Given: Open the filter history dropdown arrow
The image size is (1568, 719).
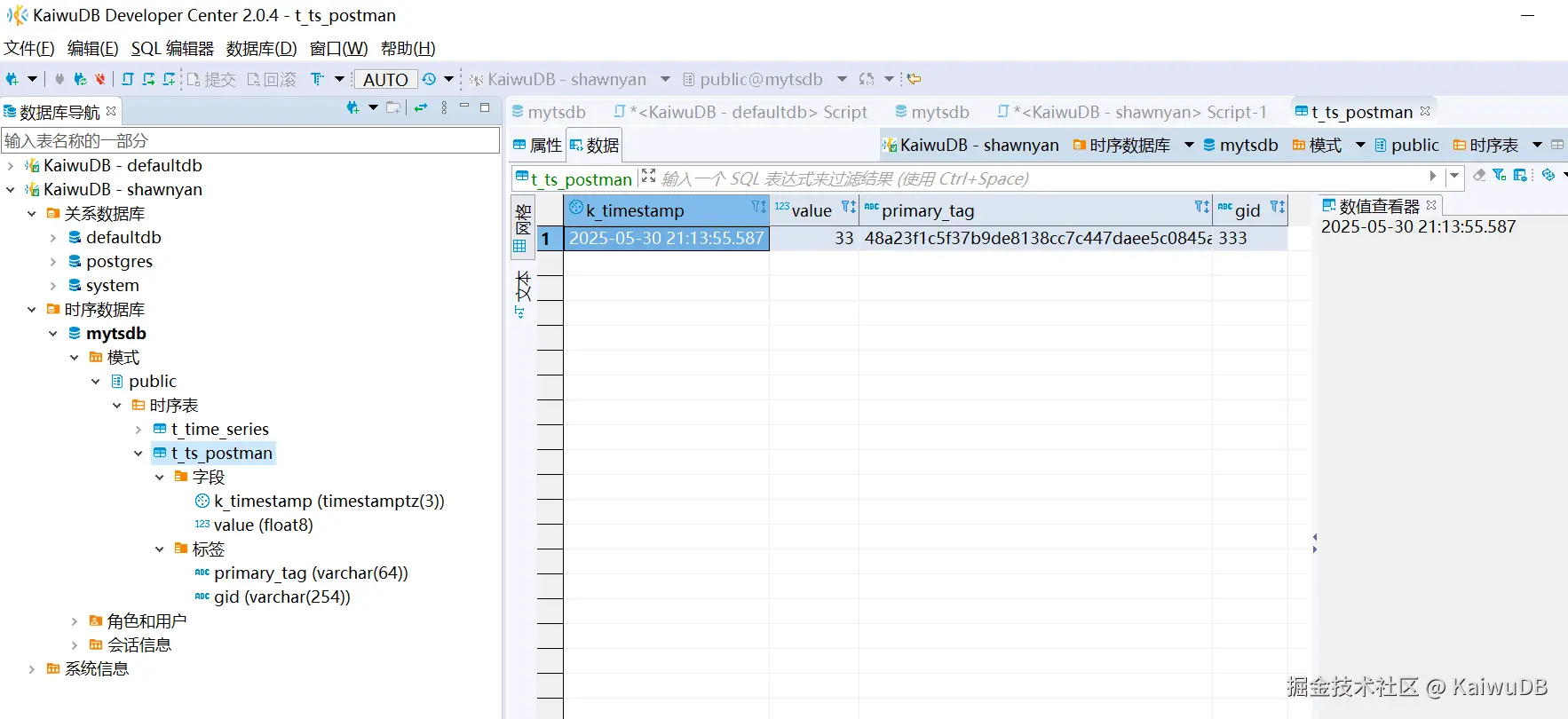Looking at the screenshot, I should (1453, 177).
